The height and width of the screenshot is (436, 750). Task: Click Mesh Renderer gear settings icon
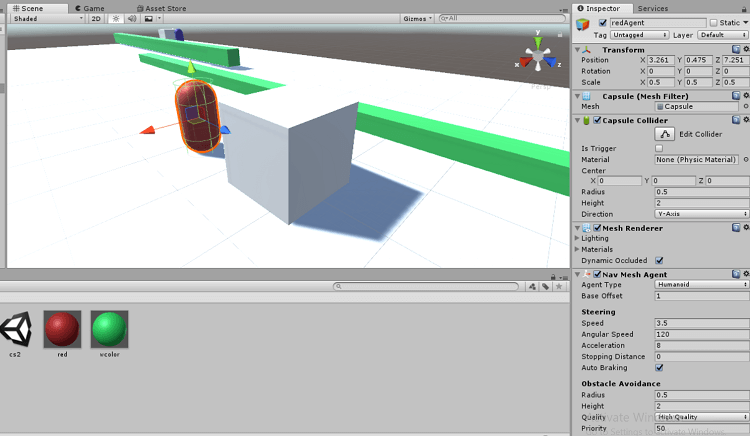coord(745,228)
